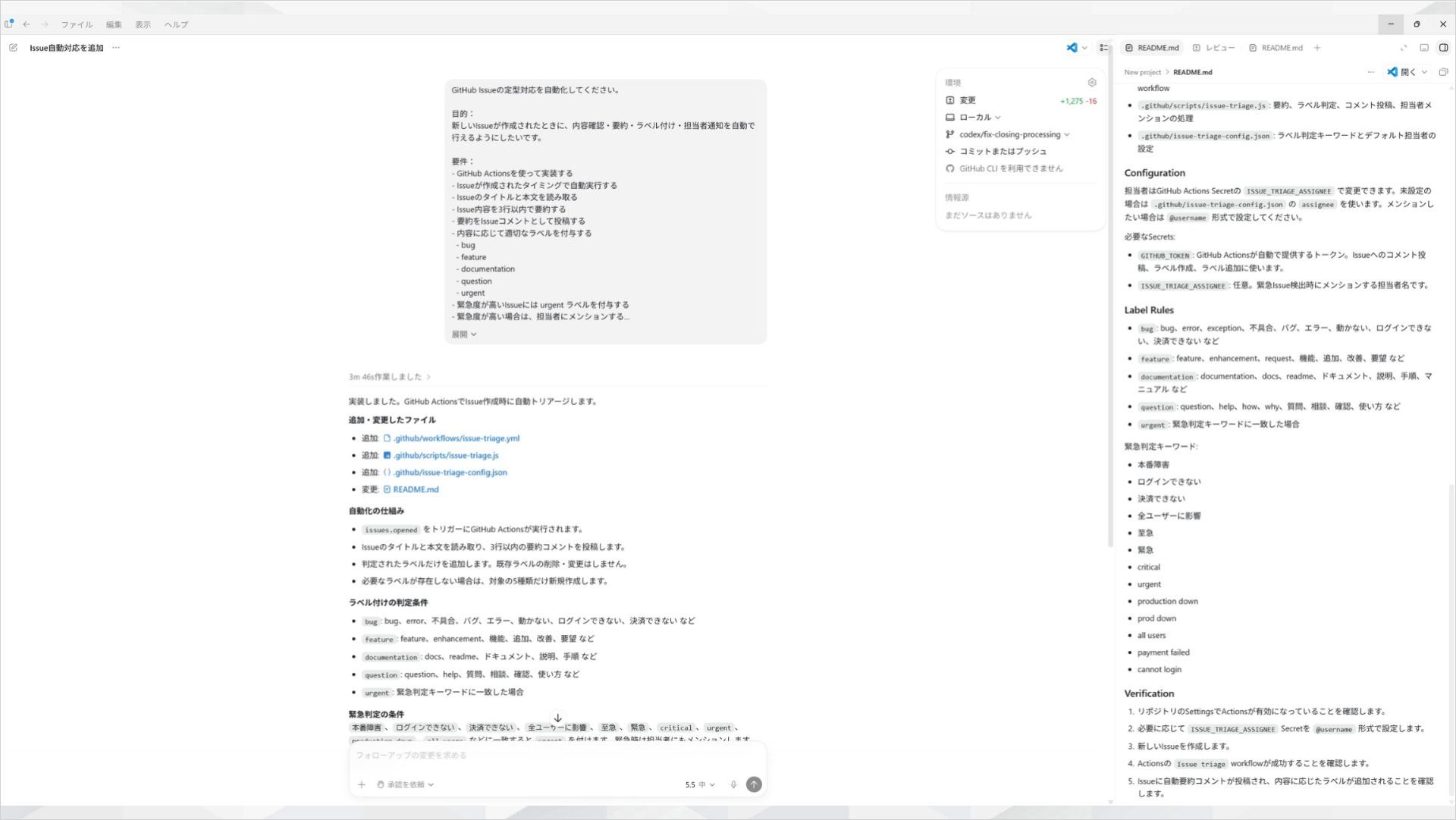Open in VS Code from the chat header
The width and height of the screenshot is (1456, 820).
(x=1072, y=48)
